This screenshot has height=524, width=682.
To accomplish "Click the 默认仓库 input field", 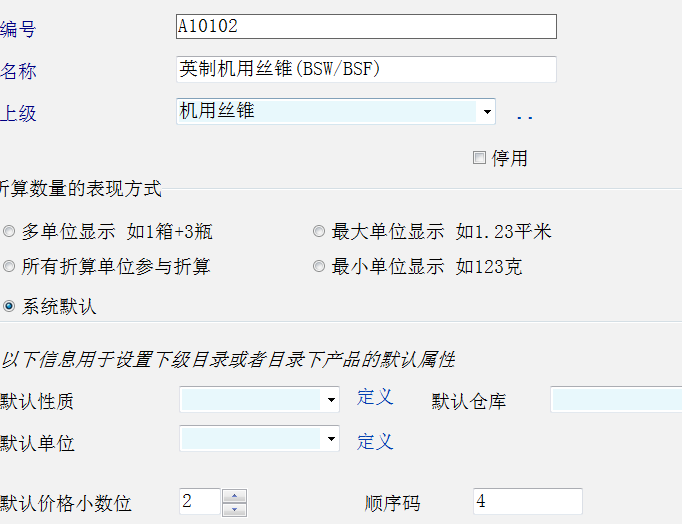I will coord(615,400).
